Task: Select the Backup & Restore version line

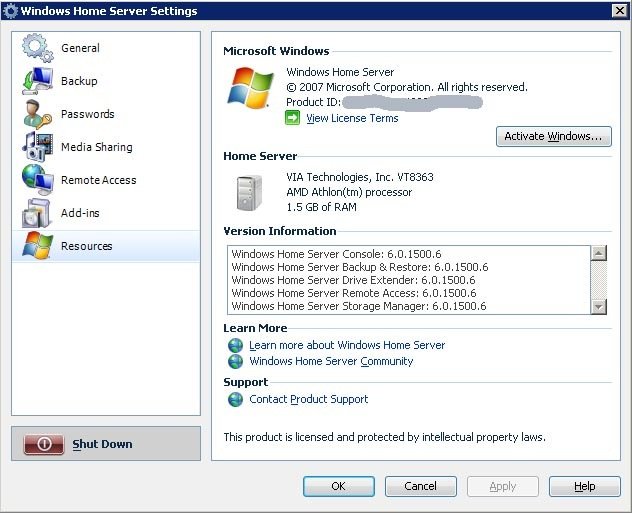Action: point(360,267)
